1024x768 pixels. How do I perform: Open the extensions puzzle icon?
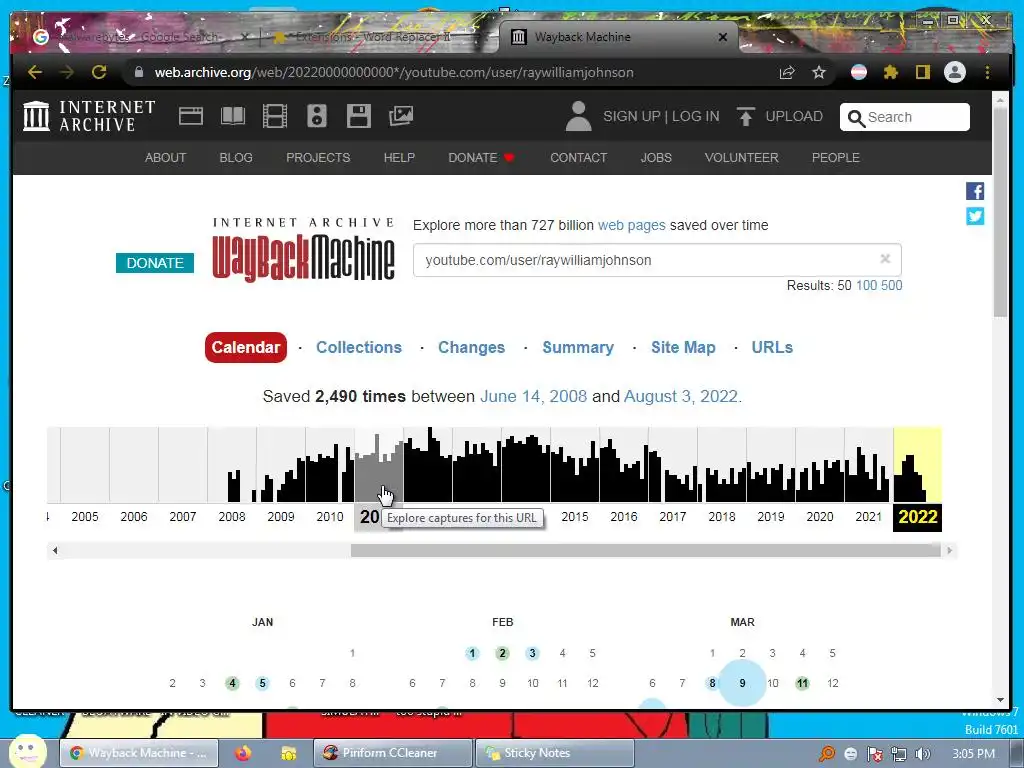coord(890,72)
